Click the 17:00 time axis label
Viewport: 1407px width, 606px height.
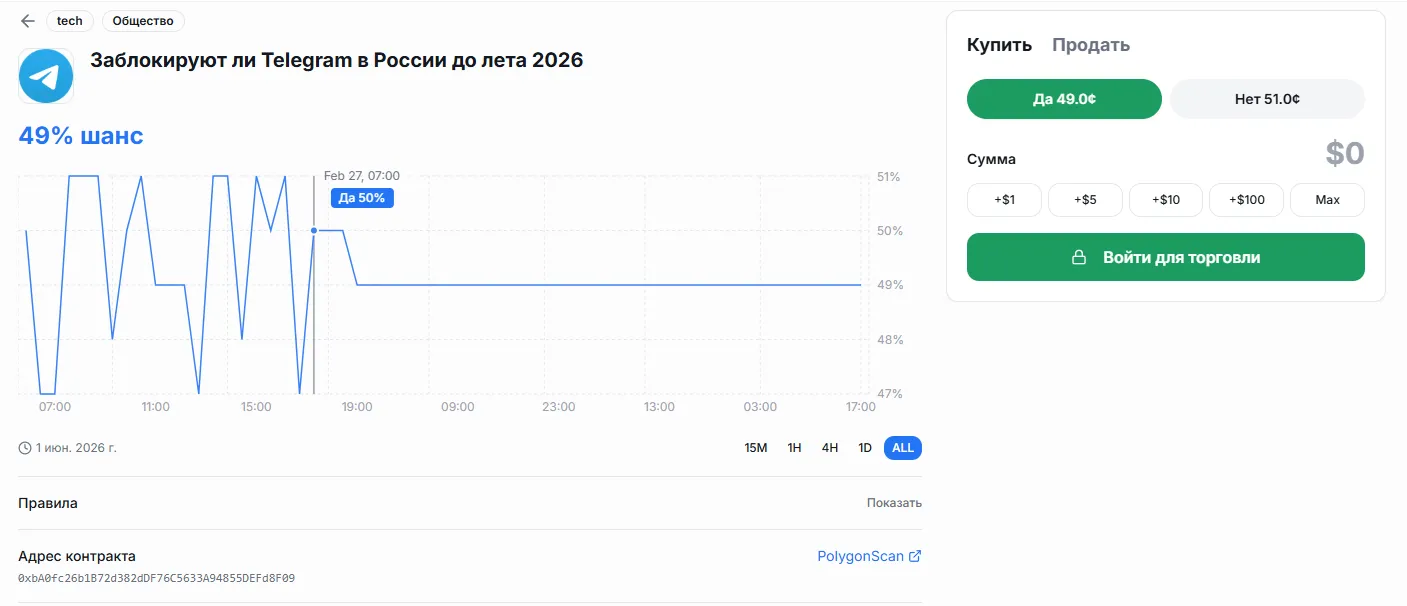(860, 407)
